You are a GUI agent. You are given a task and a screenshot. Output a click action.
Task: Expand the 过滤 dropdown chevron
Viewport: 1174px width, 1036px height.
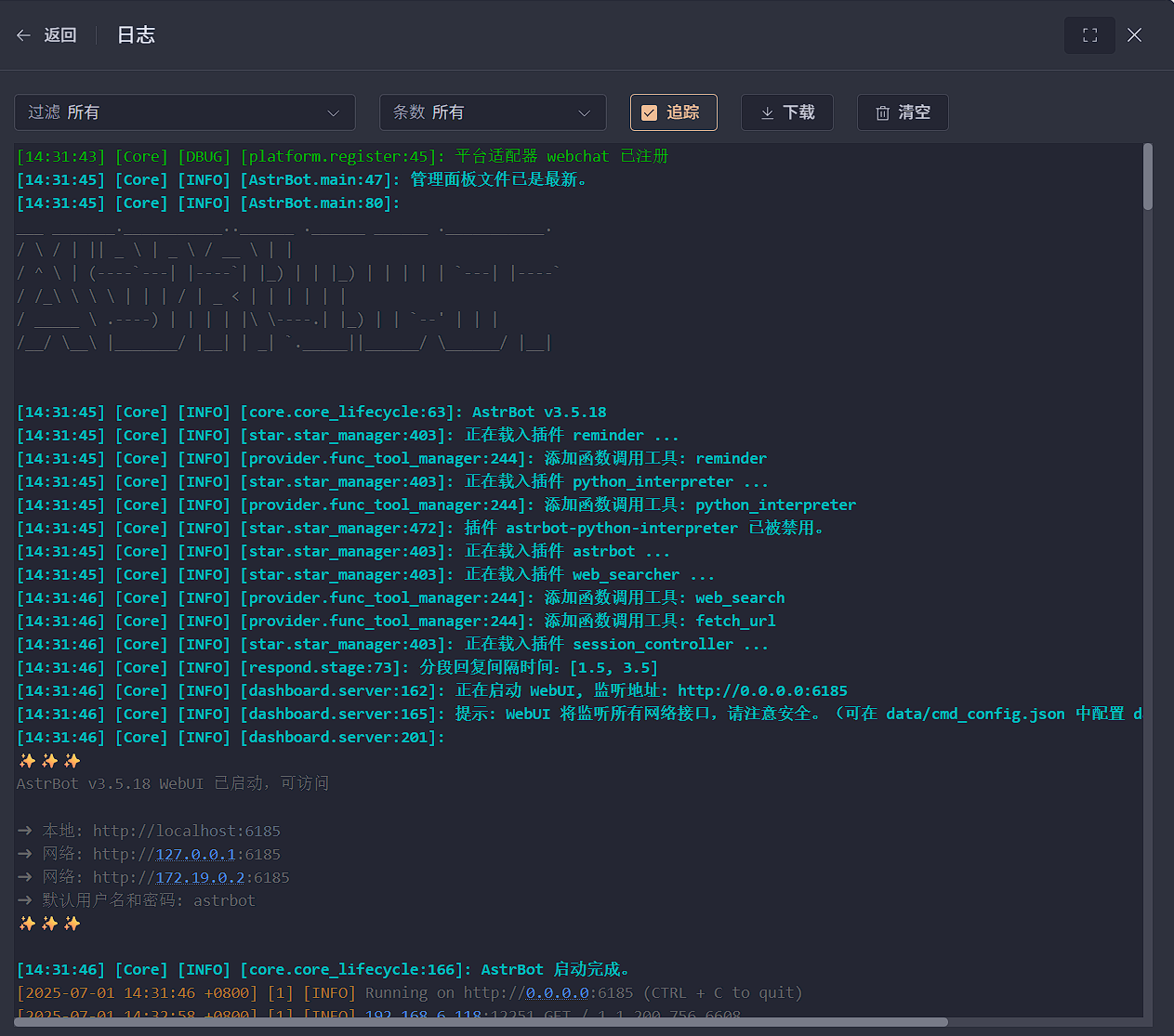[x=333, y=113]
